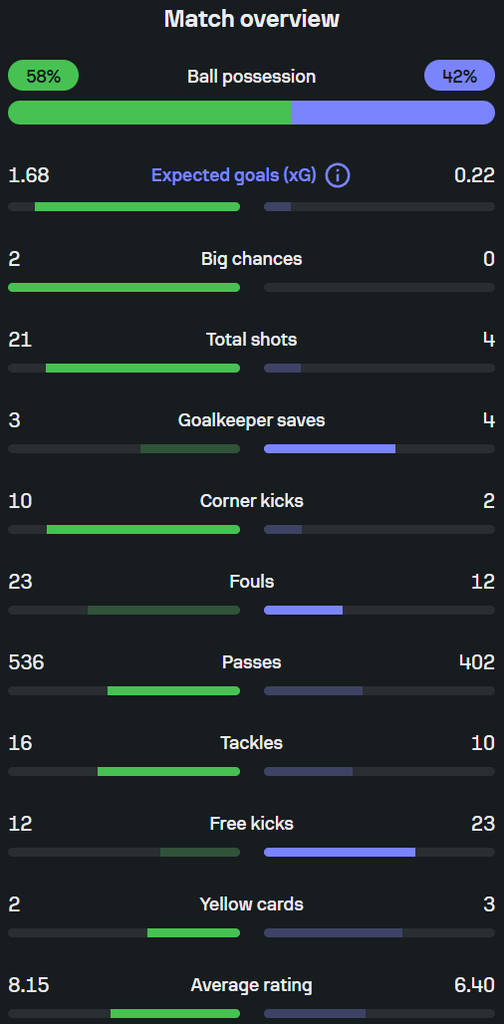Click the Big chances label
The image size is (504, 1024).
click(x=251, y=259)
